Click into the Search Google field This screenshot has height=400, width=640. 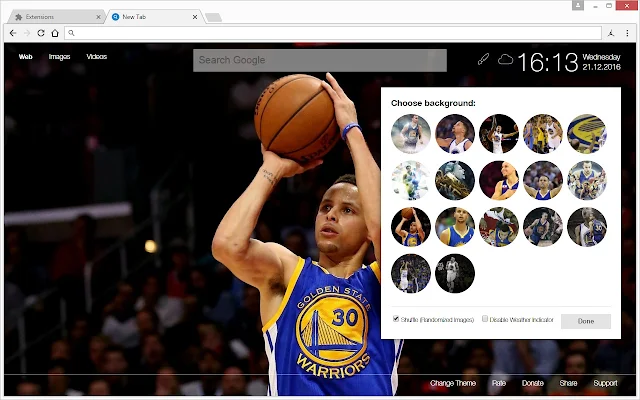[x=320, y=60]
